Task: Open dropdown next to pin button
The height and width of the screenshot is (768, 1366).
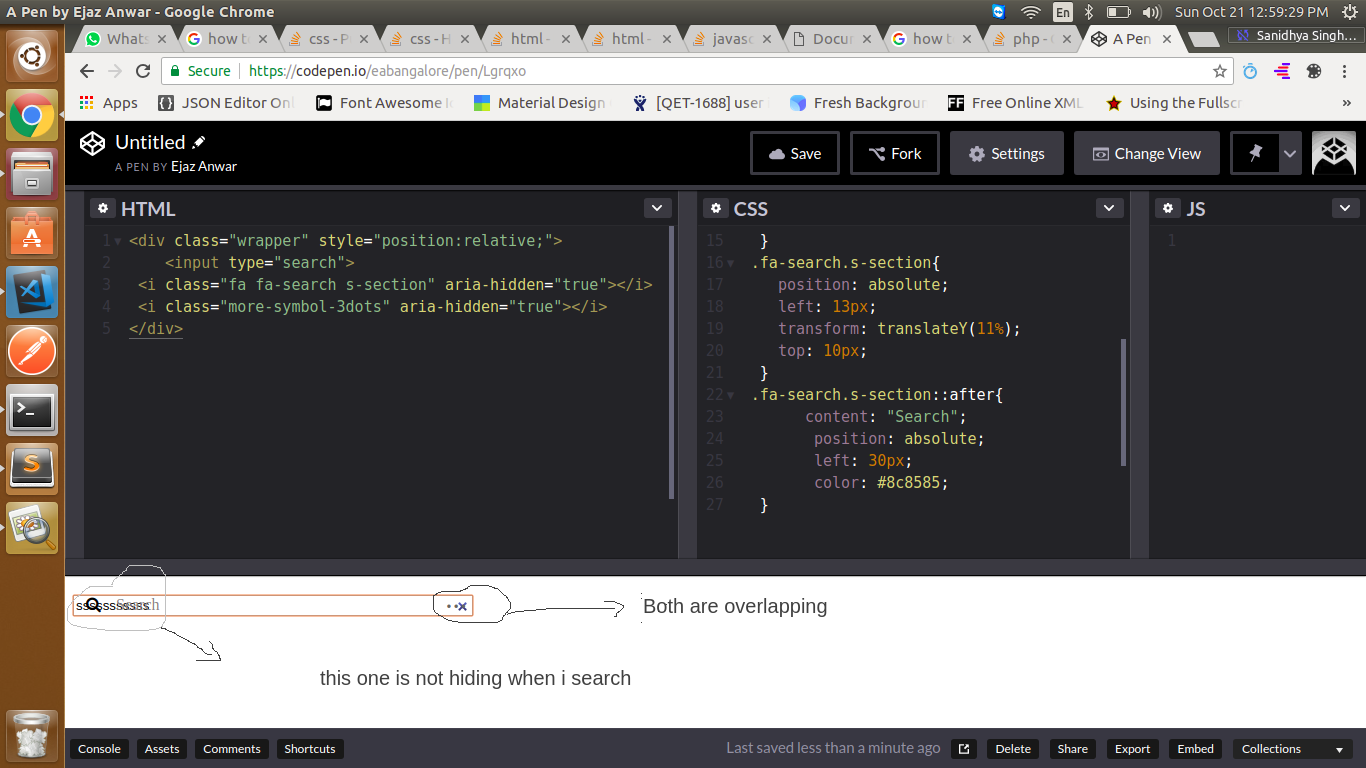Action: tap(1291, 153)
